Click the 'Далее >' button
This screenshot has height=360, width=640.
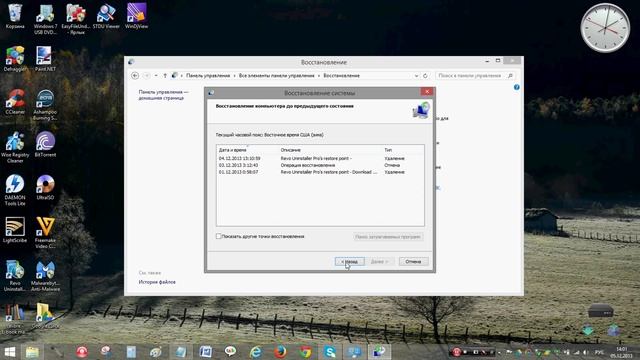[380, 261]
